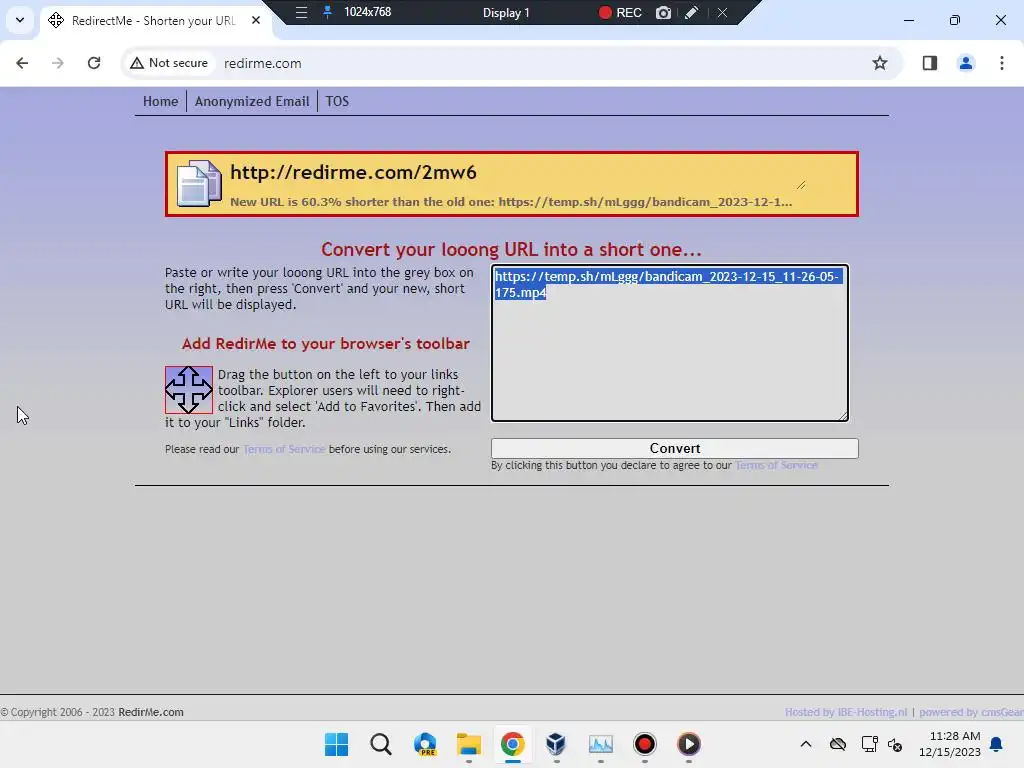This screenshot has width=1024, height=768.
Task: Go back using the browser back arrow
Action: (22, 63)
